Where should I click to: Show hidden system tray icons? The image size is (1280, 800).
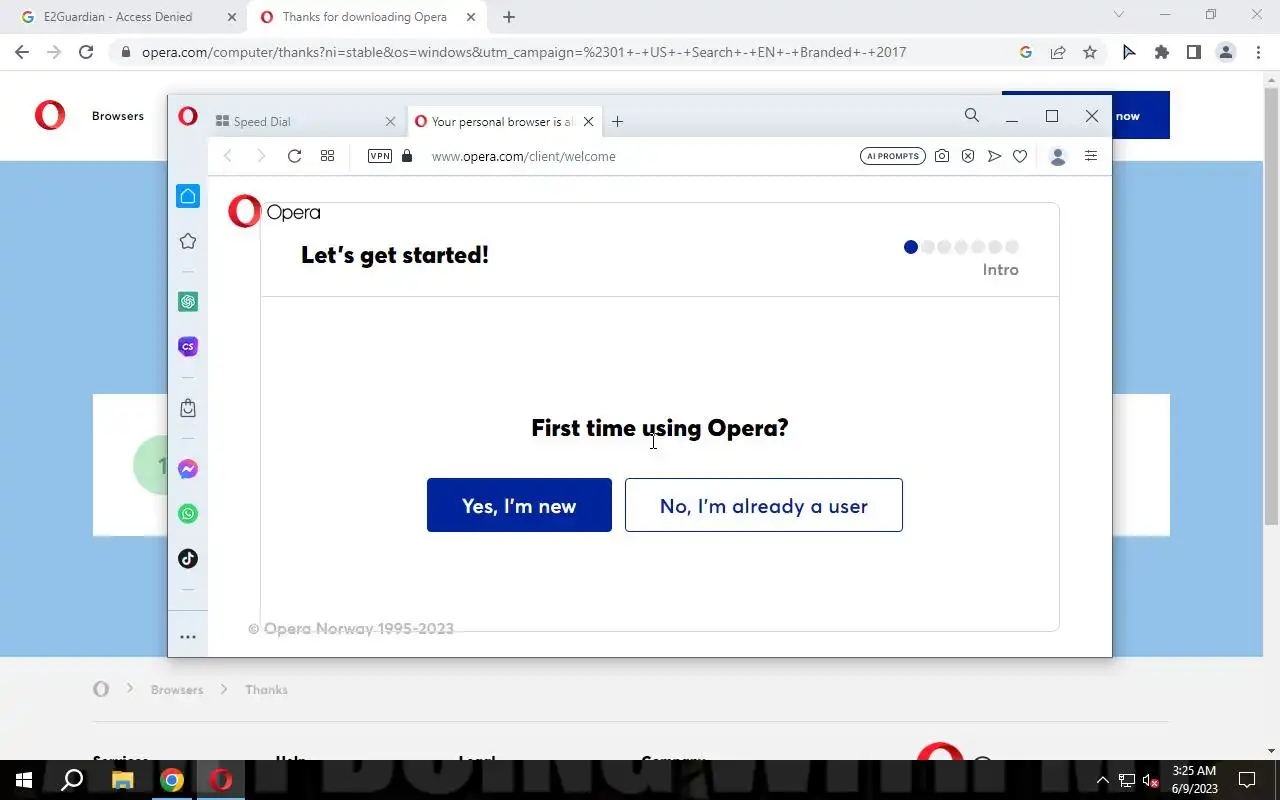point(1102,780)
